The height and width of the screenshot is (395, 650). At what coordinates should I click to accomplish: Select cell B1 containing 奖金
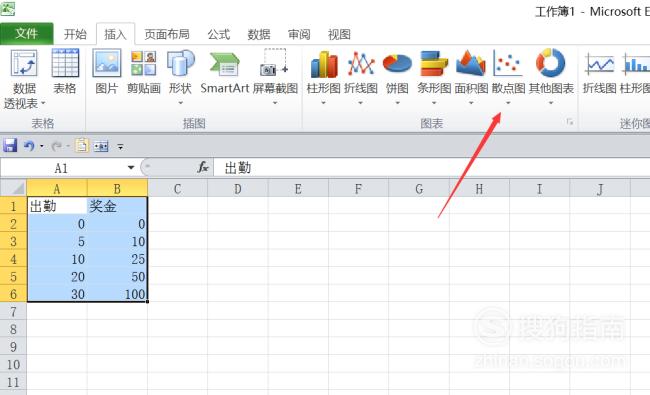click(117, 206)
